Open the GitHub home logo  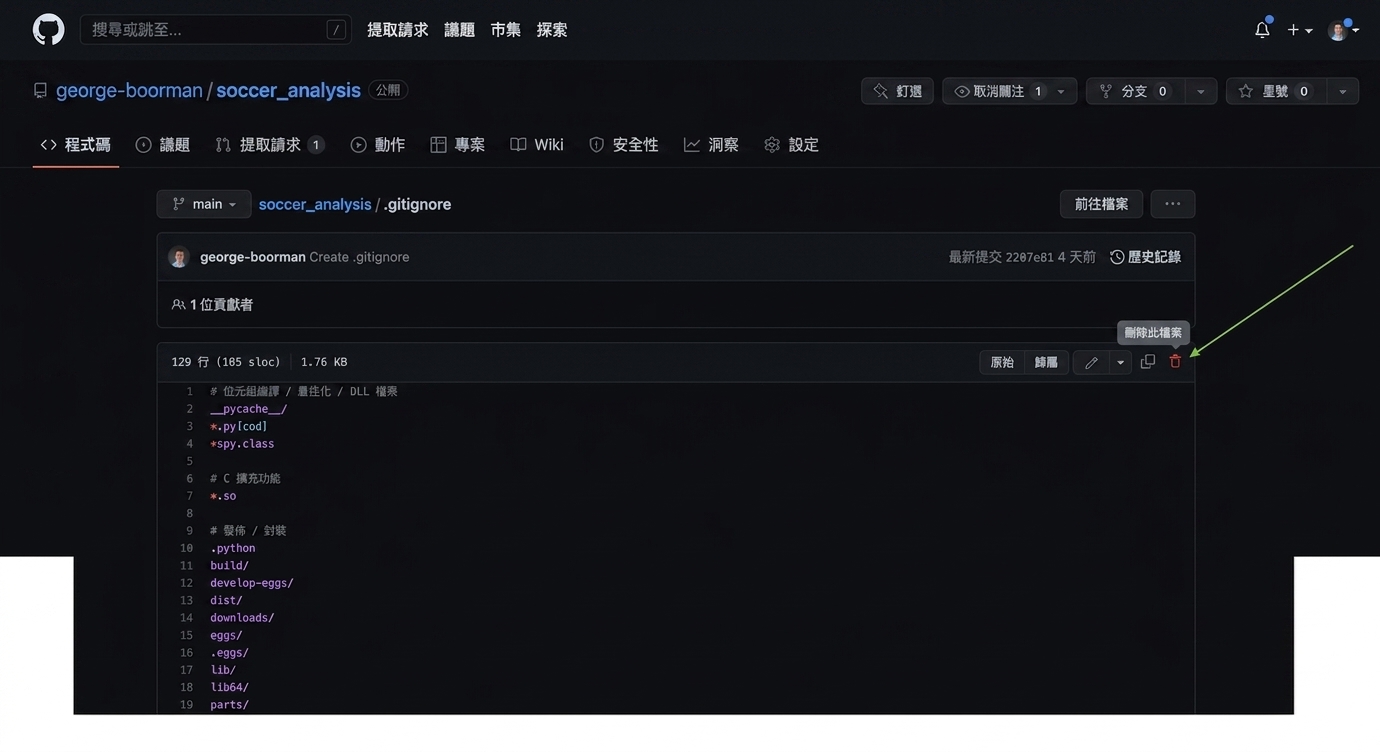tap(48, 30)
